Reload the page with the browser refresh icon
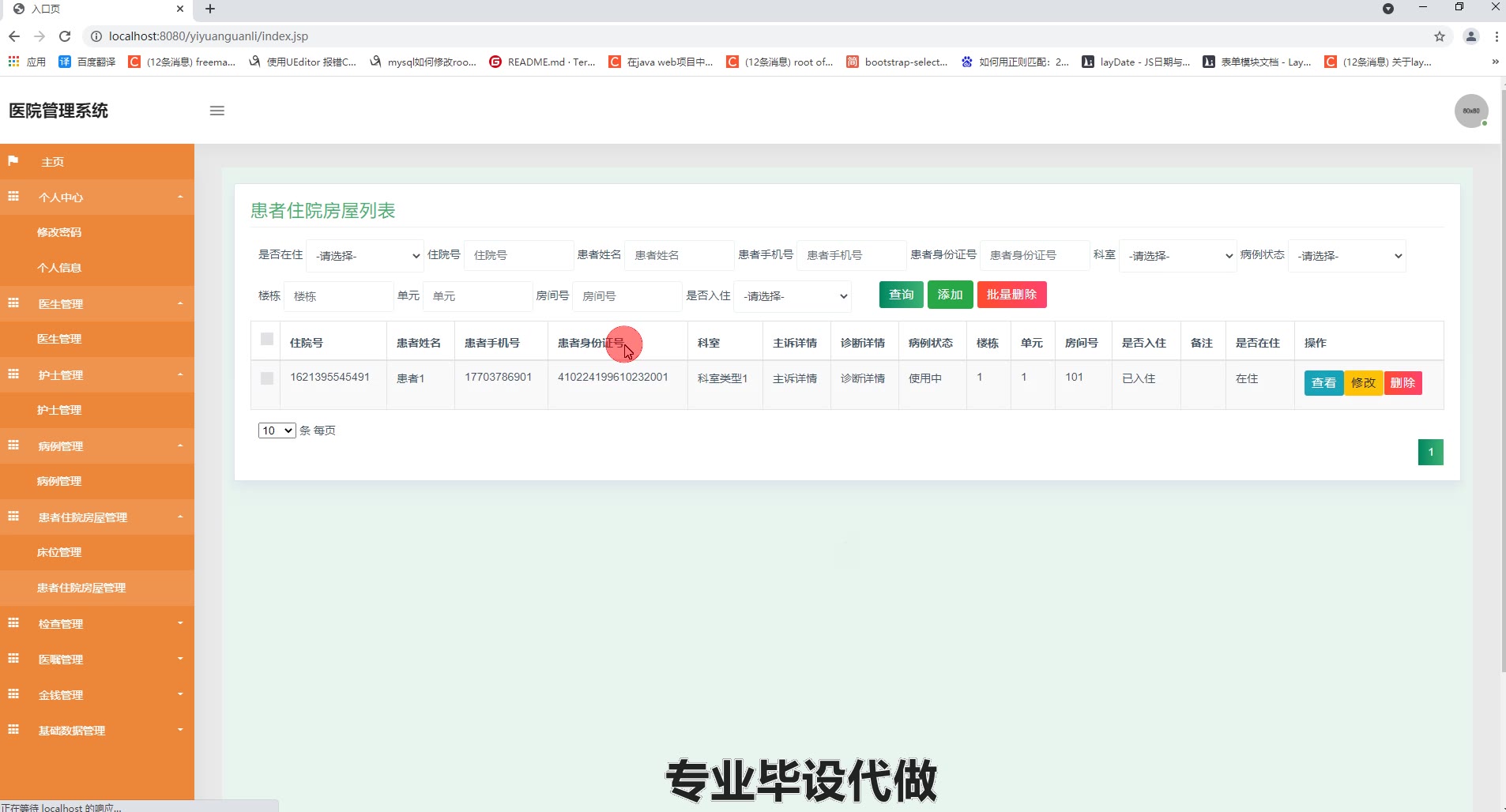 click(x=65, y=36)
